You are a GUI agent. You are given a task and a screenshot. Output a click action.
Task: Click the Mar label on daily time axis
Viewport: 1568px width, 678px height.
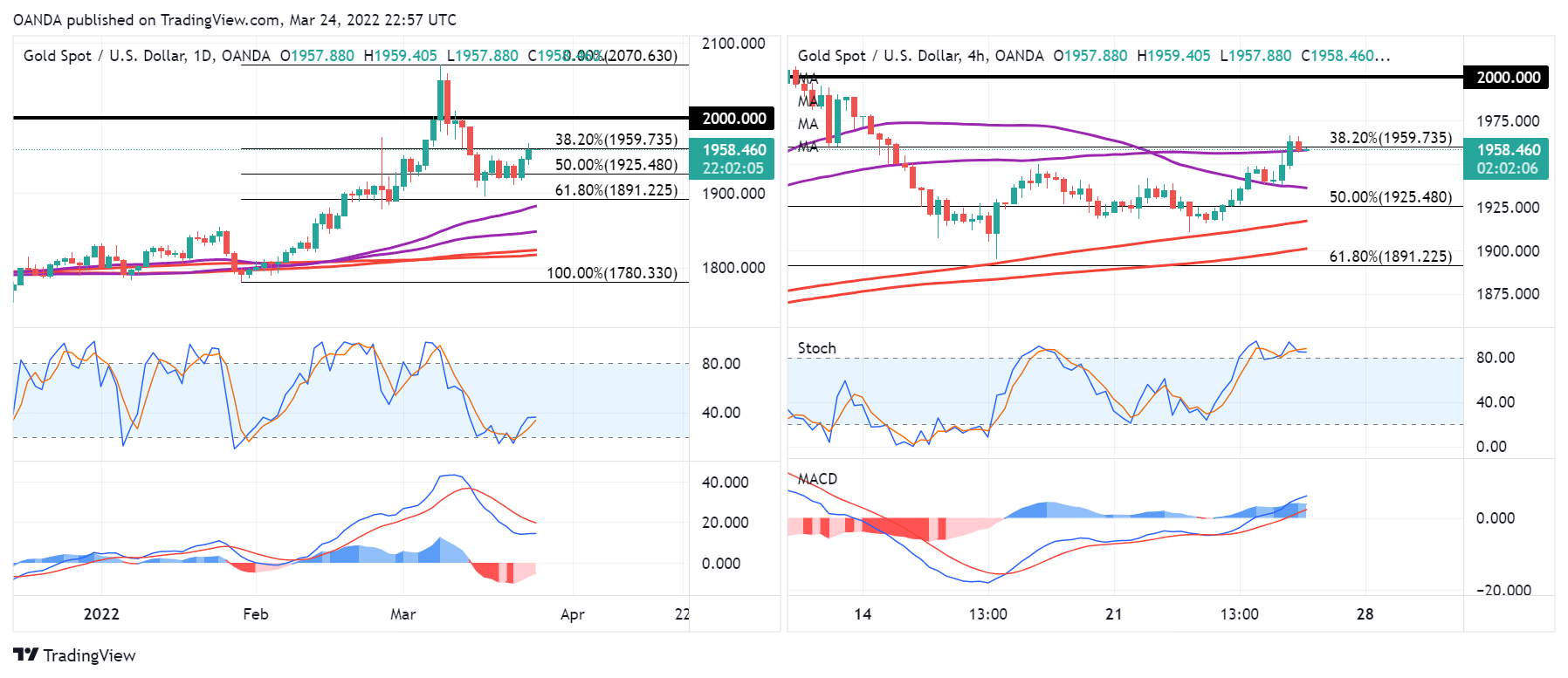point(403,614)
